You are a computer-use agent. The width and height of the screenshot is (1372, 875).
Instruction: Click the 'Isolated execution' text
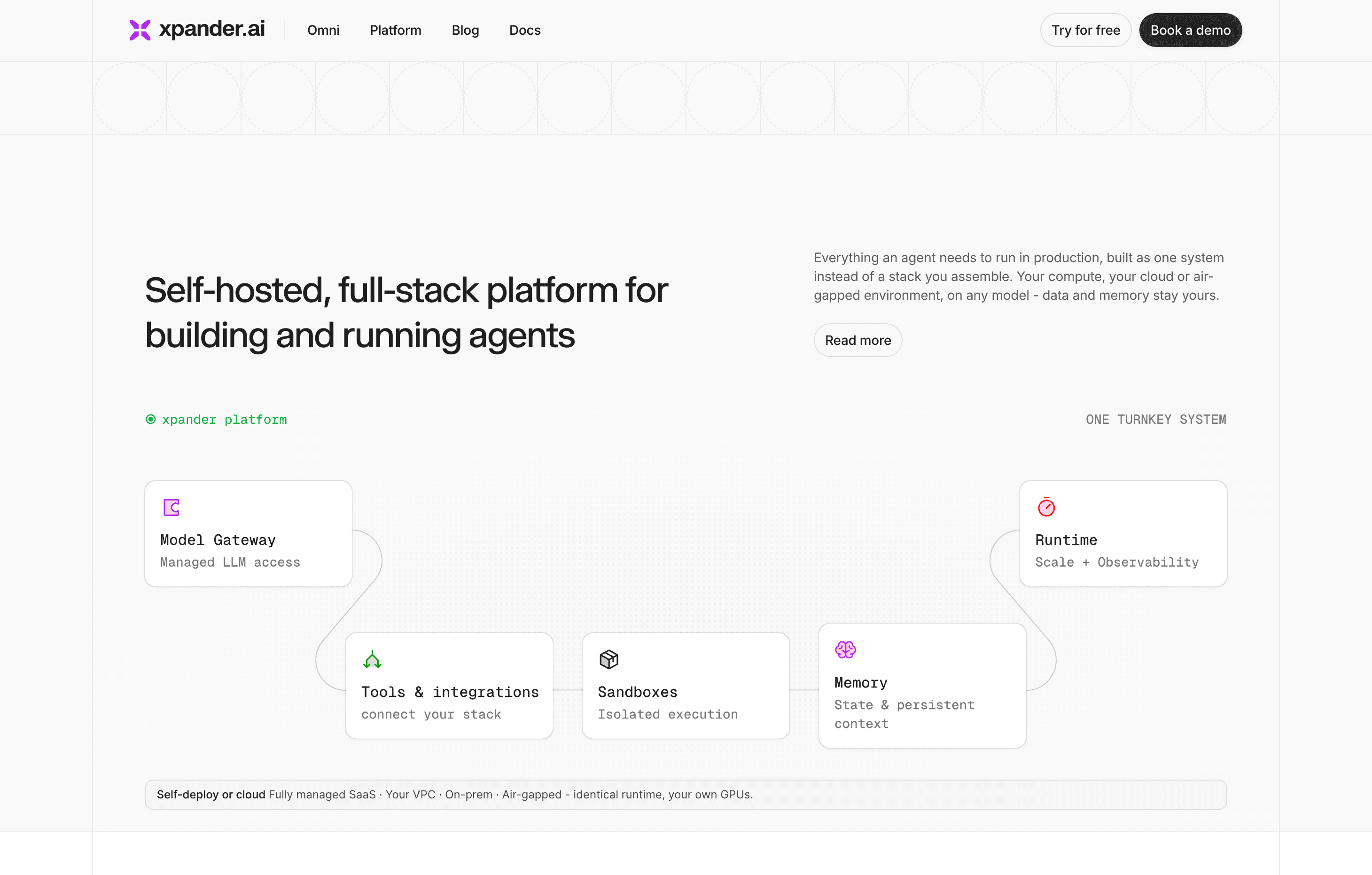(667, 714)
